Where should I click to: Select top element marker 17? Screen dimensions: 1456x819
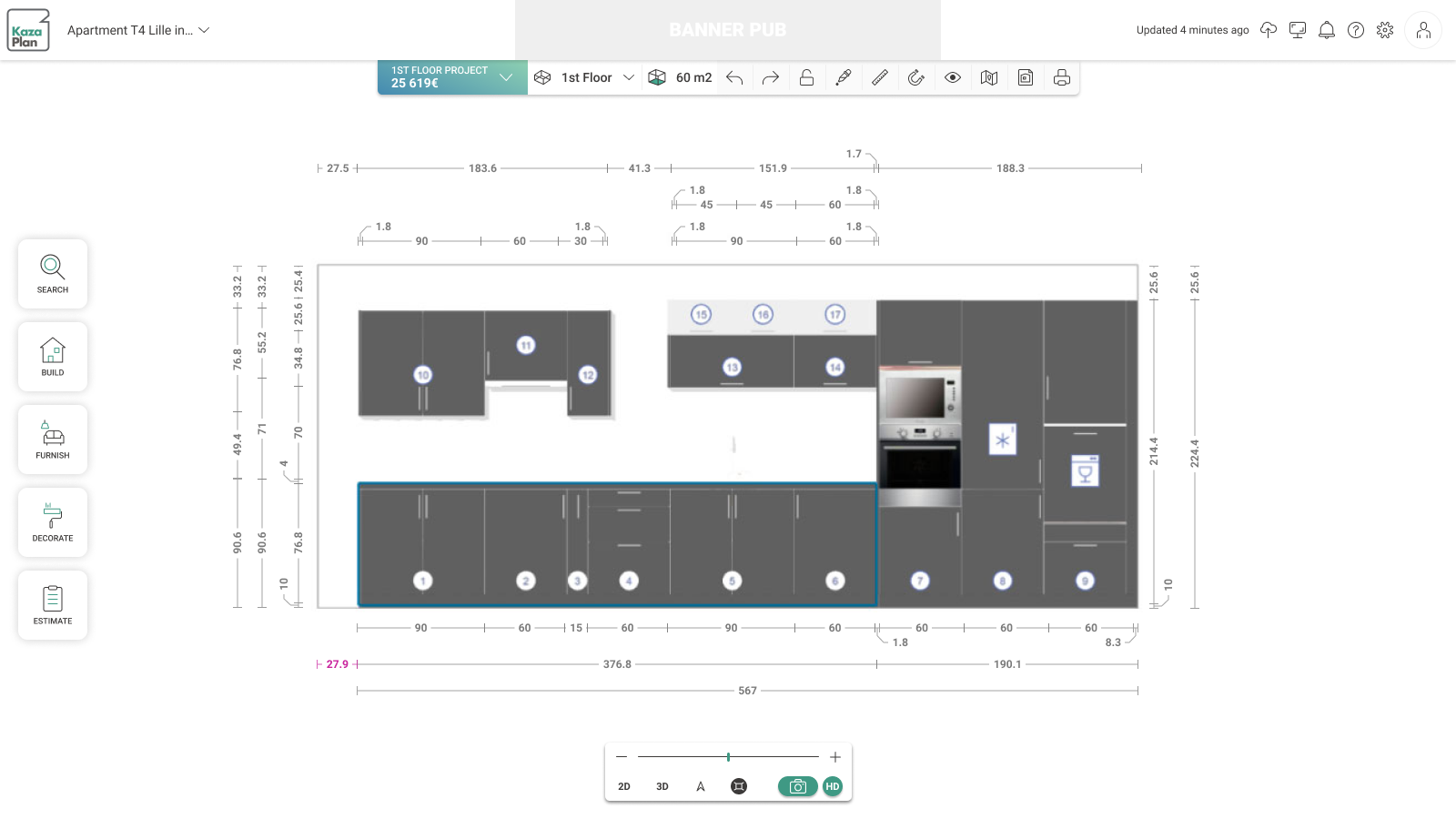835,314
